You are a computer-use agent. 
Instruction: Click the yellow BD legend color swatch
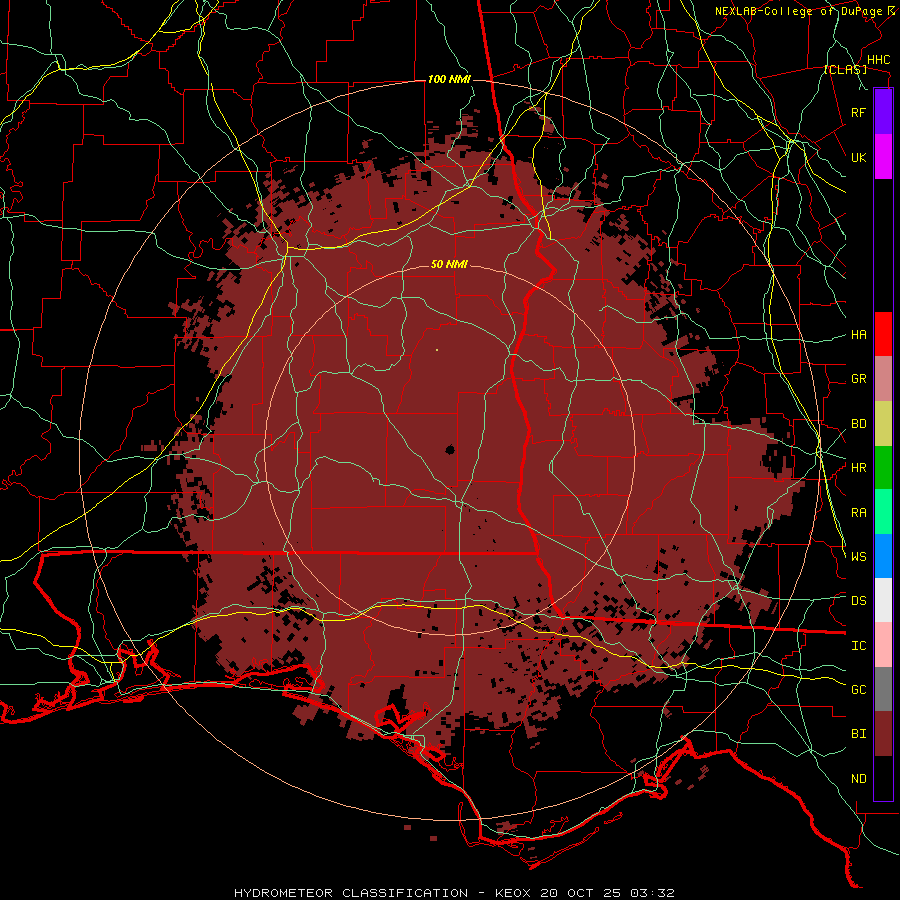[x=883, y=423]
